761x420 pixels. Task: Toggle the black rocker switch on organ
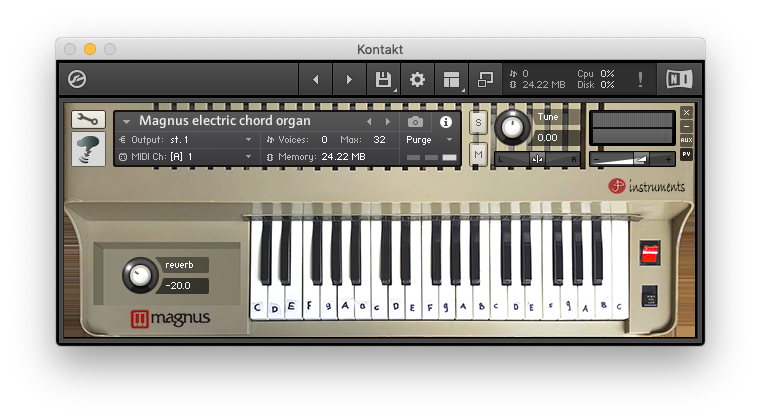pos(650,296)
